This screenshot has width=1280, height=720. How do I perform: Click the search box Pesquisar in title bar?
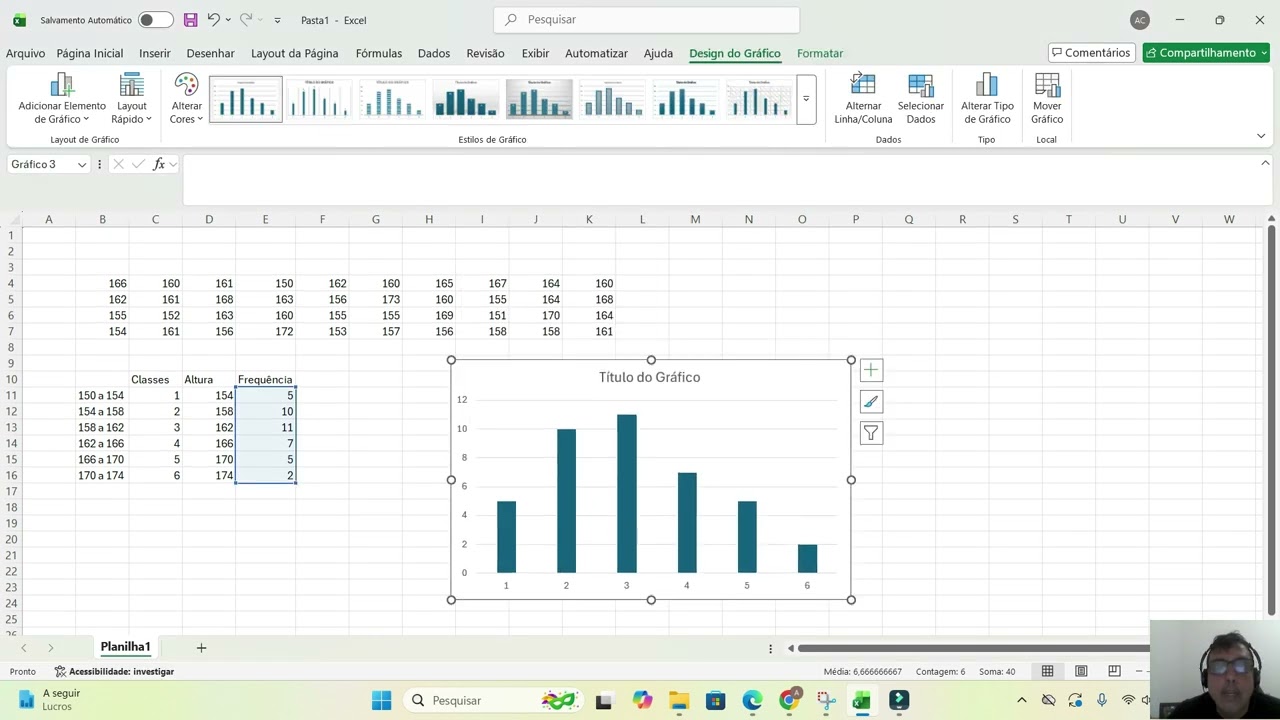[647, 19]
